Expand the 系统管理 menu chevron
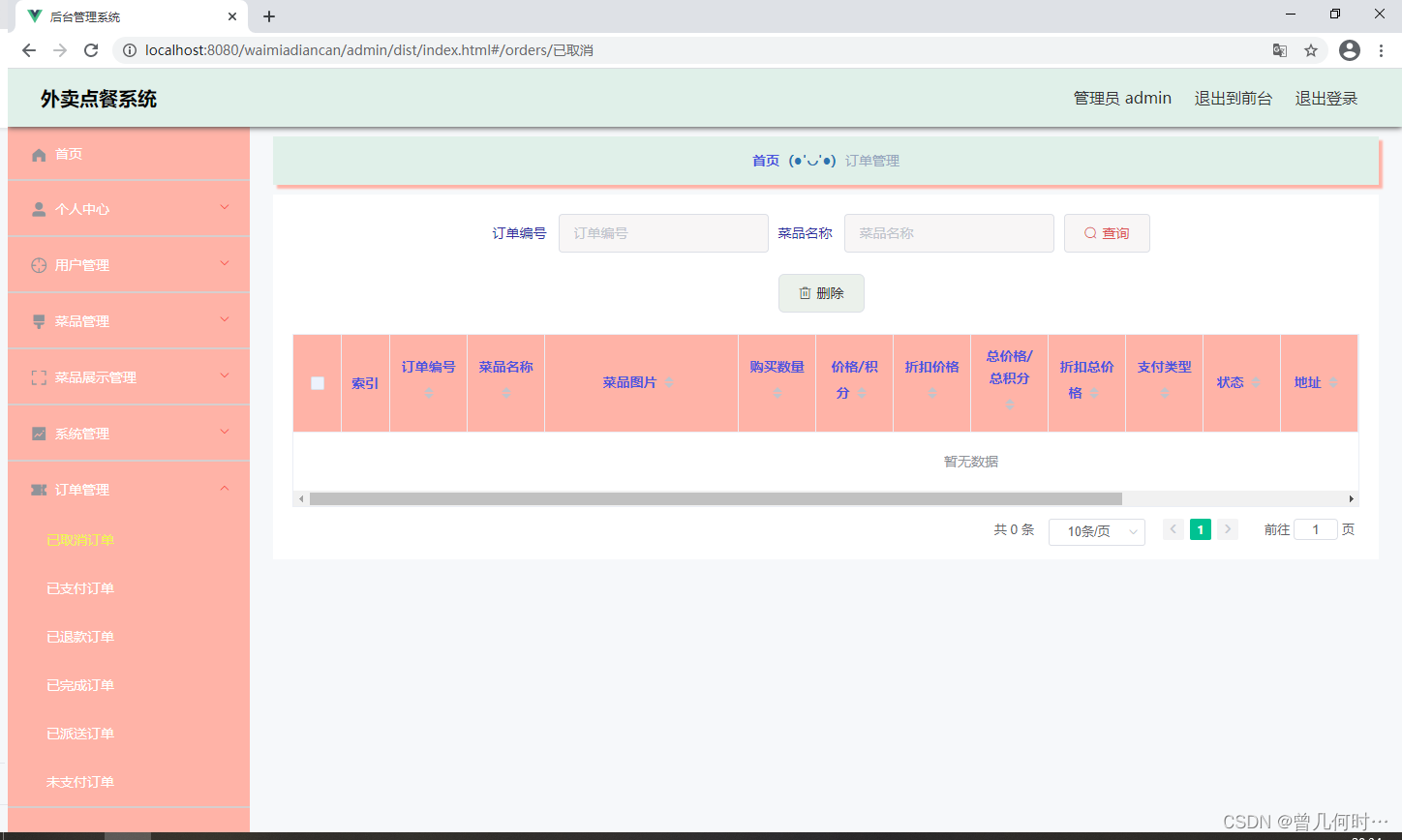Viewport: 1402px width, 840px height. 225,432
